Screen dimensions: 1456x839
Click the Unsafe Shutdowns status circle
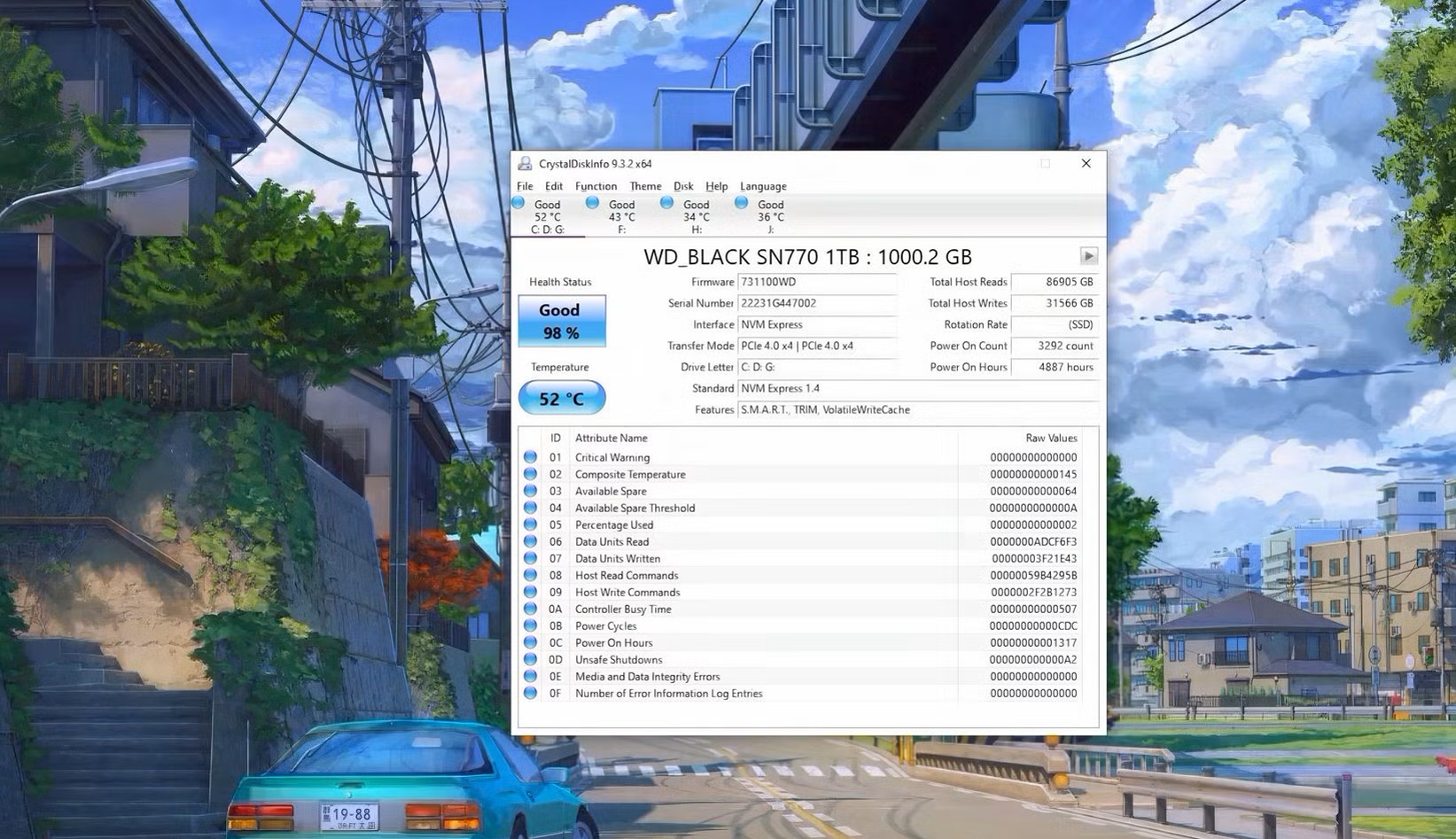[x=530, y=659]
